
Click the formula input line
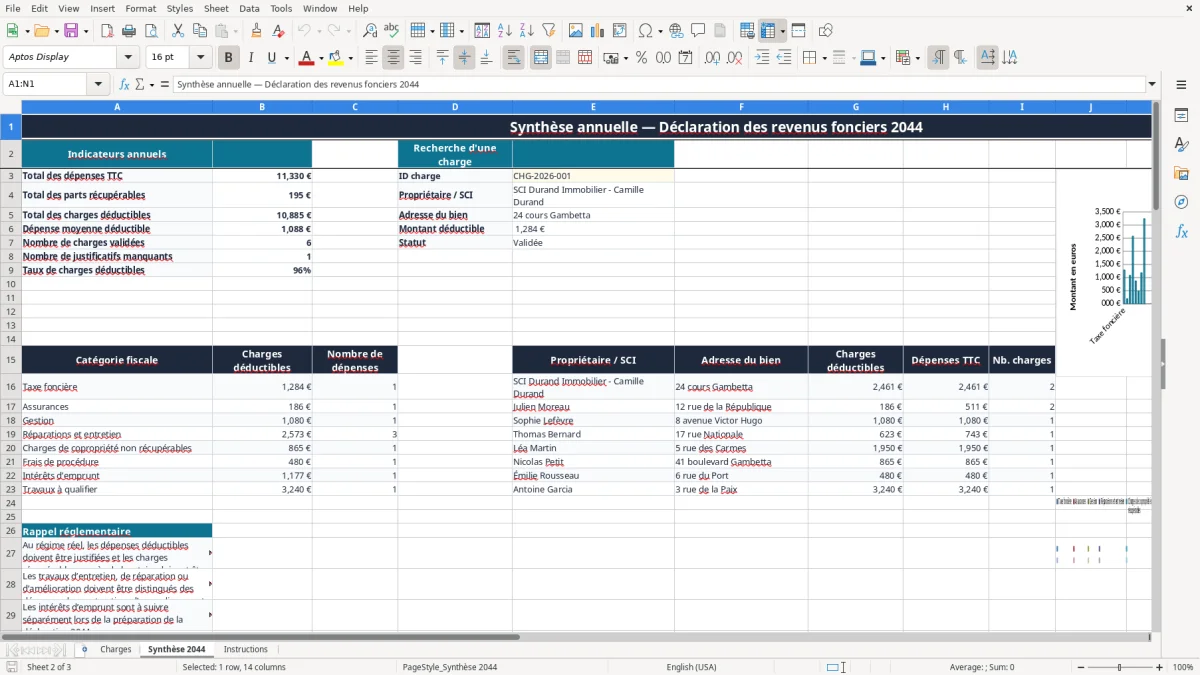pos(660,84)
